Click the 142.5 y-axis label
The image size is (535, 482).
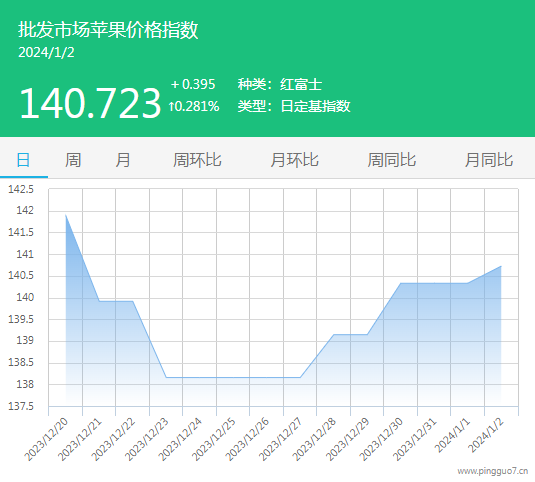pos(21,189)
